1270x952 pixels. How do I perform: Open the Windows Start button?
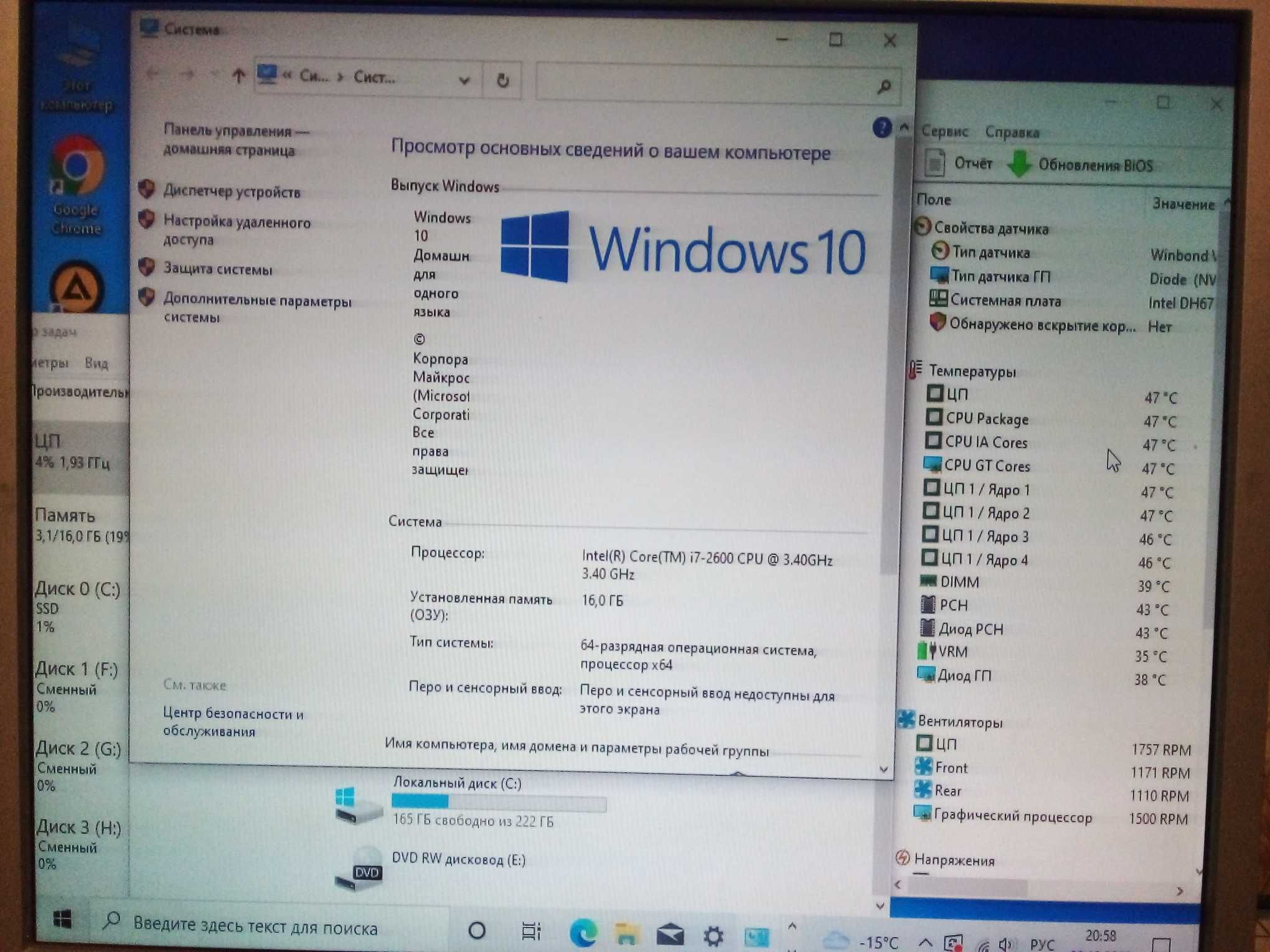(x=62, y=919)
